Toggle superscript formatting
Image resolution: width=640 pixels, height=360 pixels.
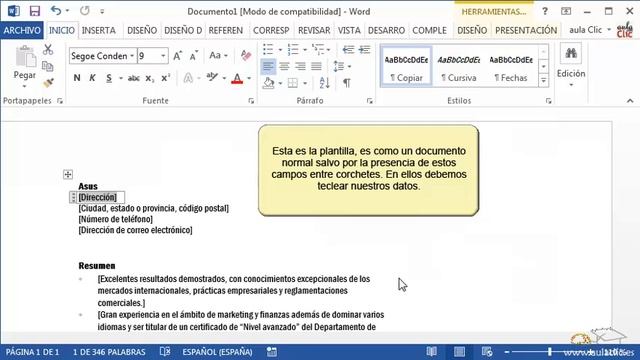tap(165, 78)
